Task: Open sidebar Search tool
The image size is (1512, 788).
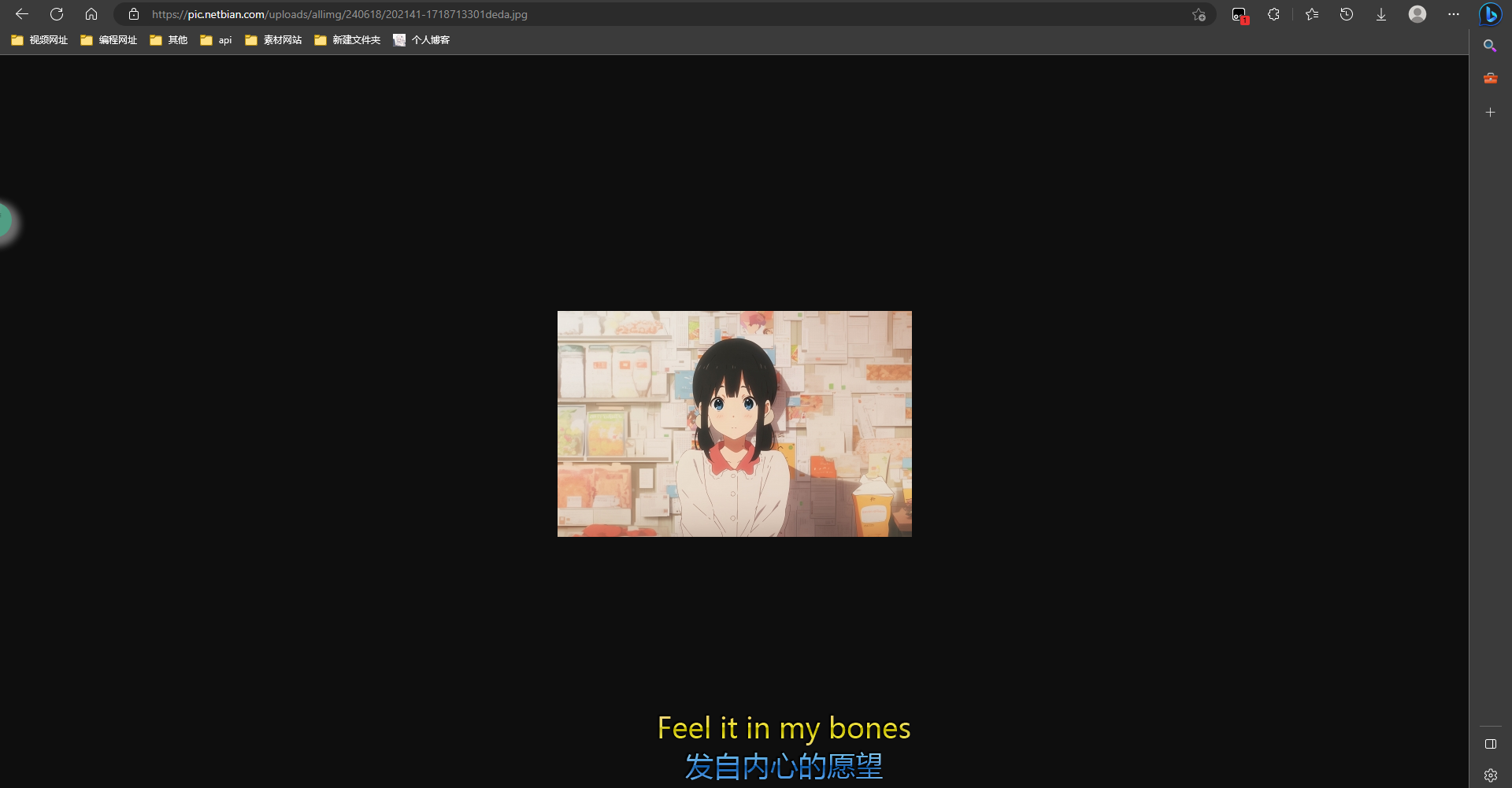Action: [1490, 46]
